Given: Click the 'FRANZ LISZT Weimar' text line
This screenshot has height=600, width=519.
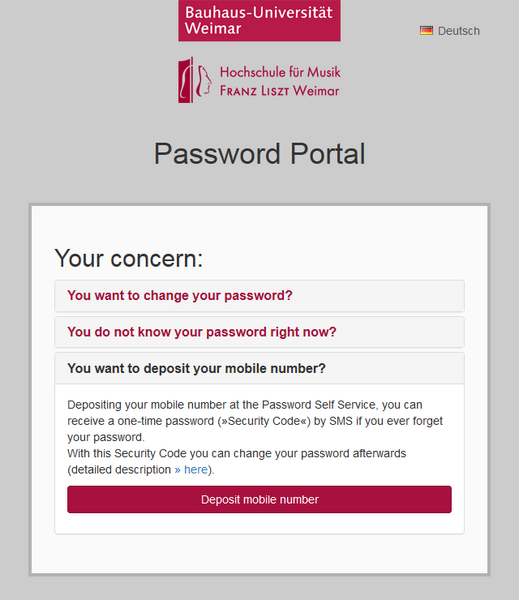Looking at the screenshot, I should coord(279,91).
